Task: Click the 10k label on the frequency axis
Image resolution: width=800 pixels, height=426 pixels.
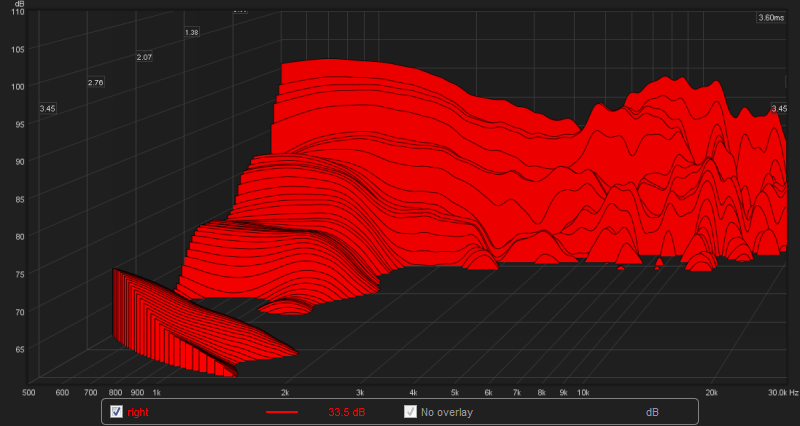Action: [583, 393]
